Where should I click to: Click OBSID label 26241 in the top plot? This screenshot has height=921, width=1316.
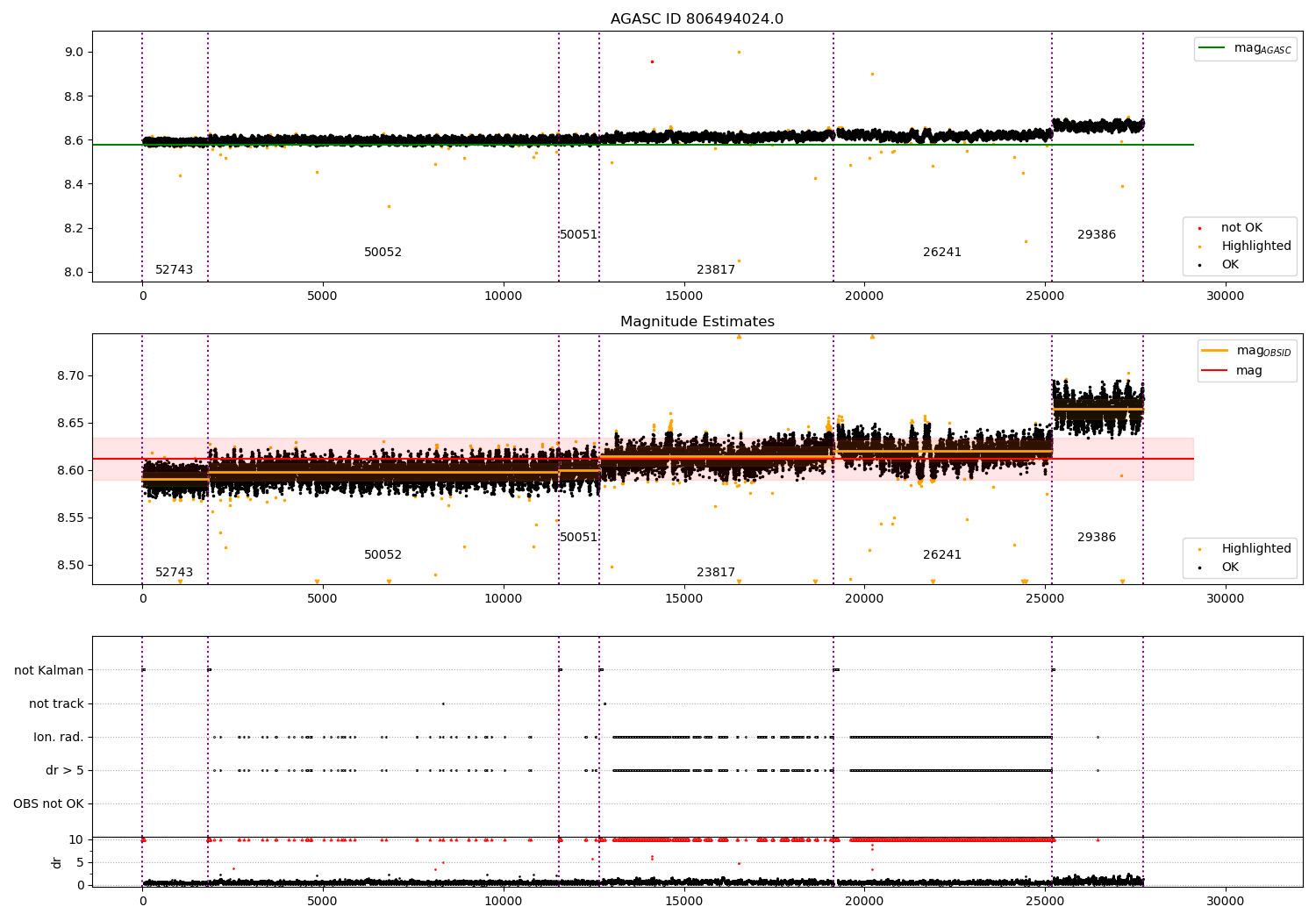tap(942, 253)
